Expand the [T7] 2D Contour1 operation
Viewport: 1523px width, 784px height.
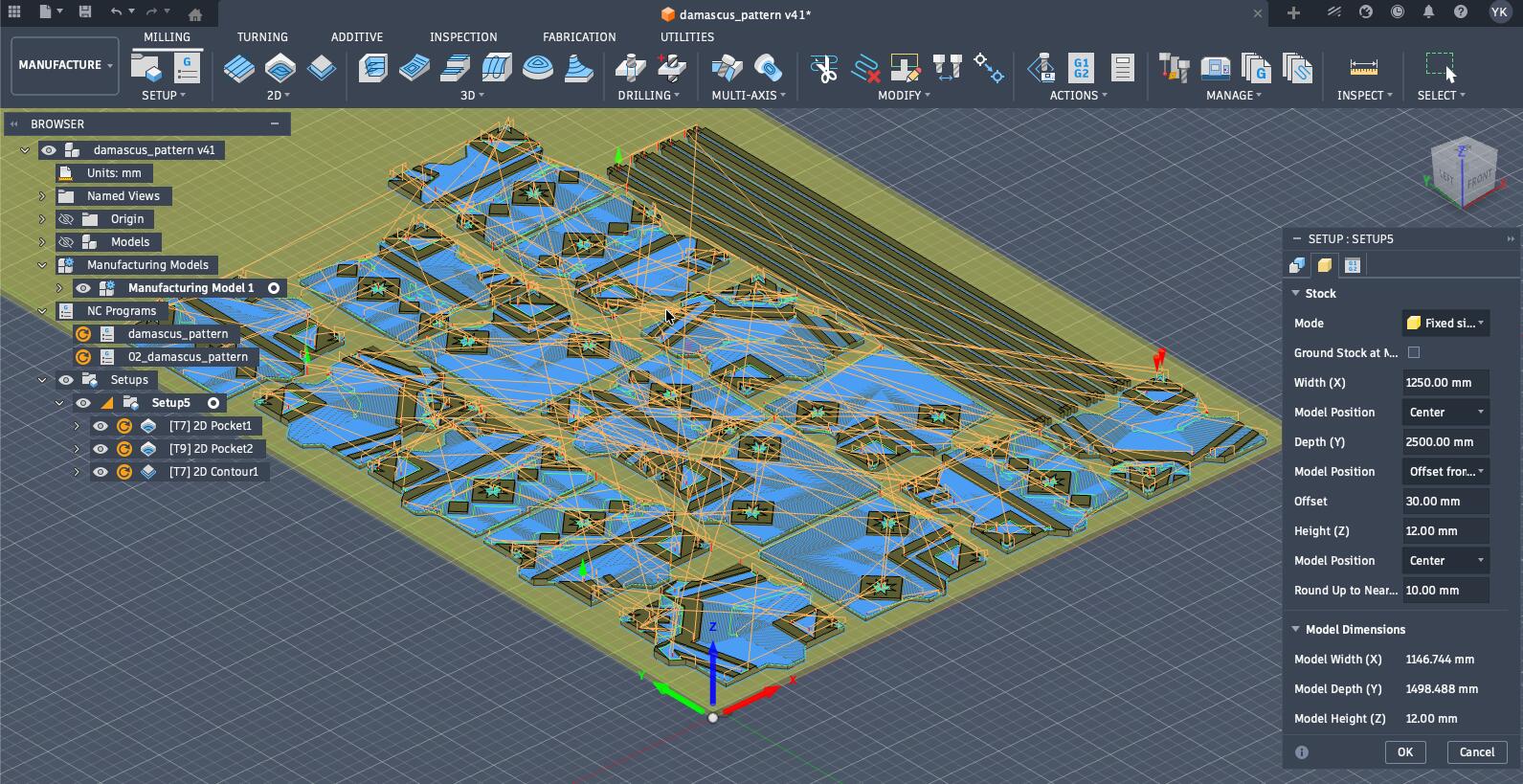point(77,472)
